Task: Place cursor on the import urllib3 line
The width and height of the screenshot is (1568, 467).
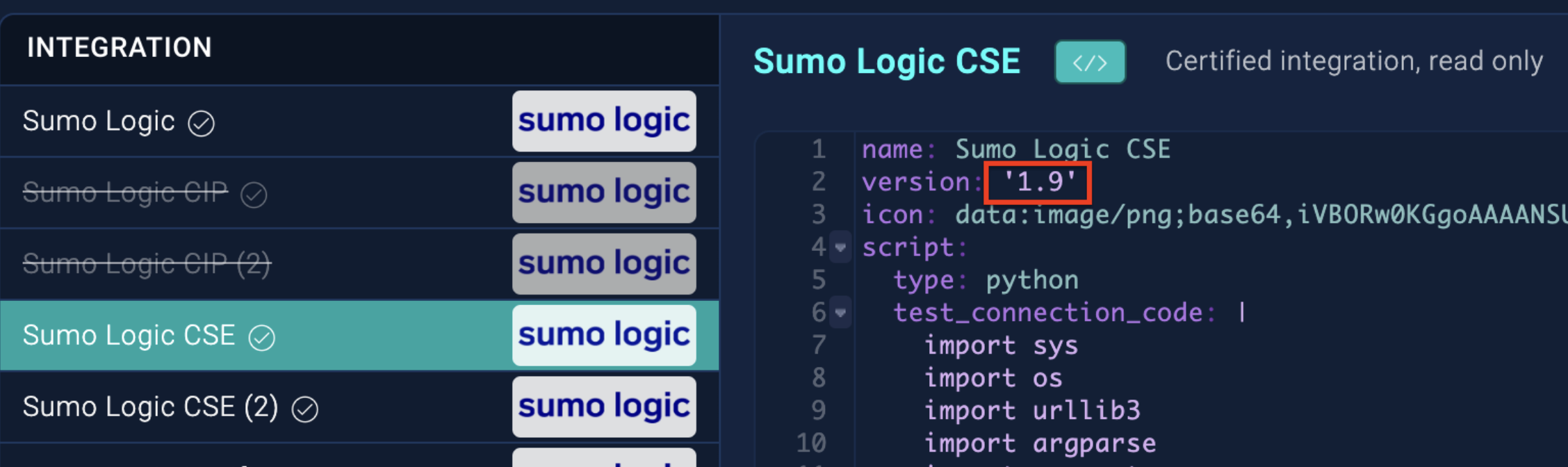Action: 1032,411
